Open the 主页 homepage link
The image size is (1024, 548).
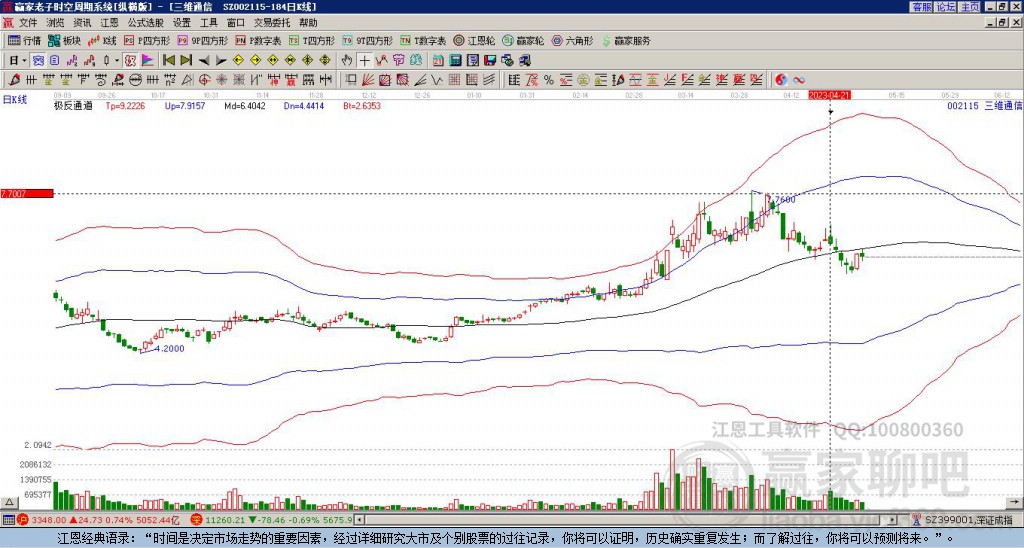pos(970,7)
